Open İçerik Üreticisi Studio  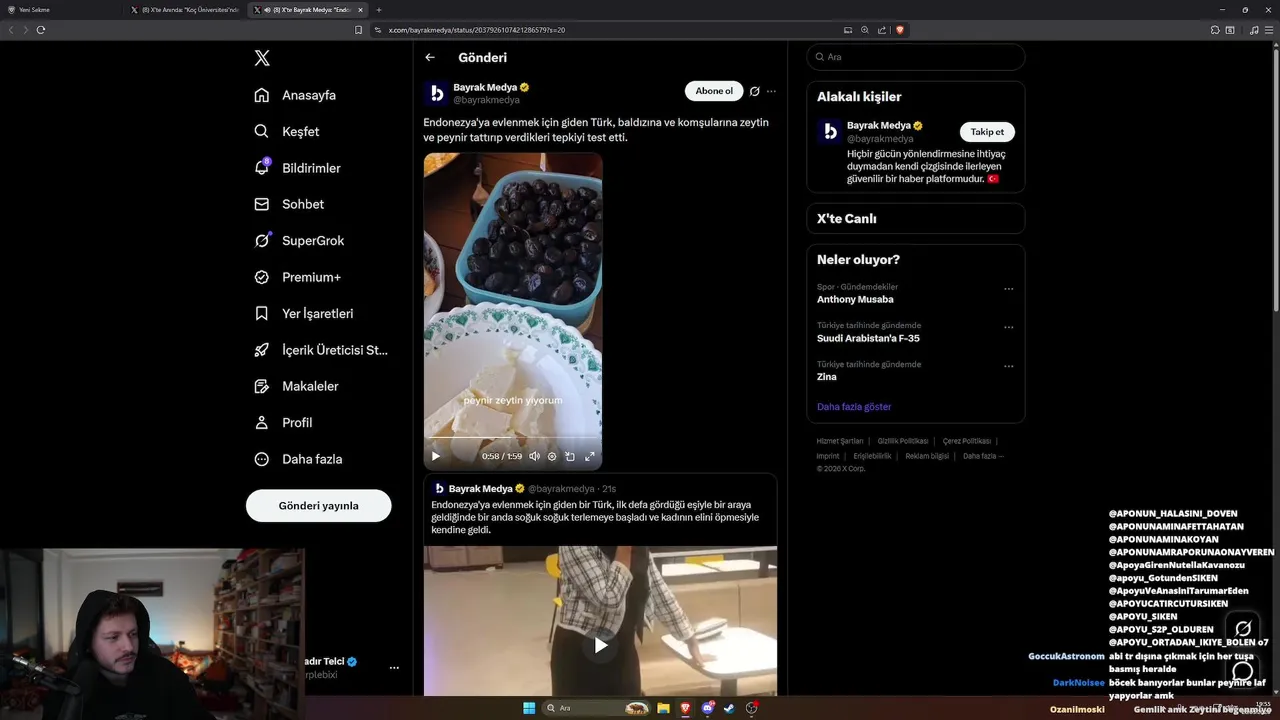pos(321,350)
